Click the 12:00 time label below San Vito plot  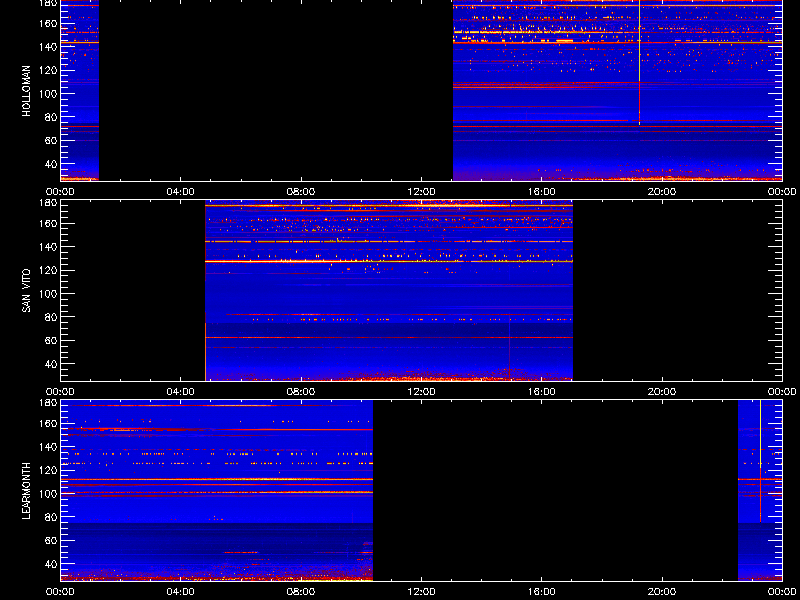coord(421,392)
